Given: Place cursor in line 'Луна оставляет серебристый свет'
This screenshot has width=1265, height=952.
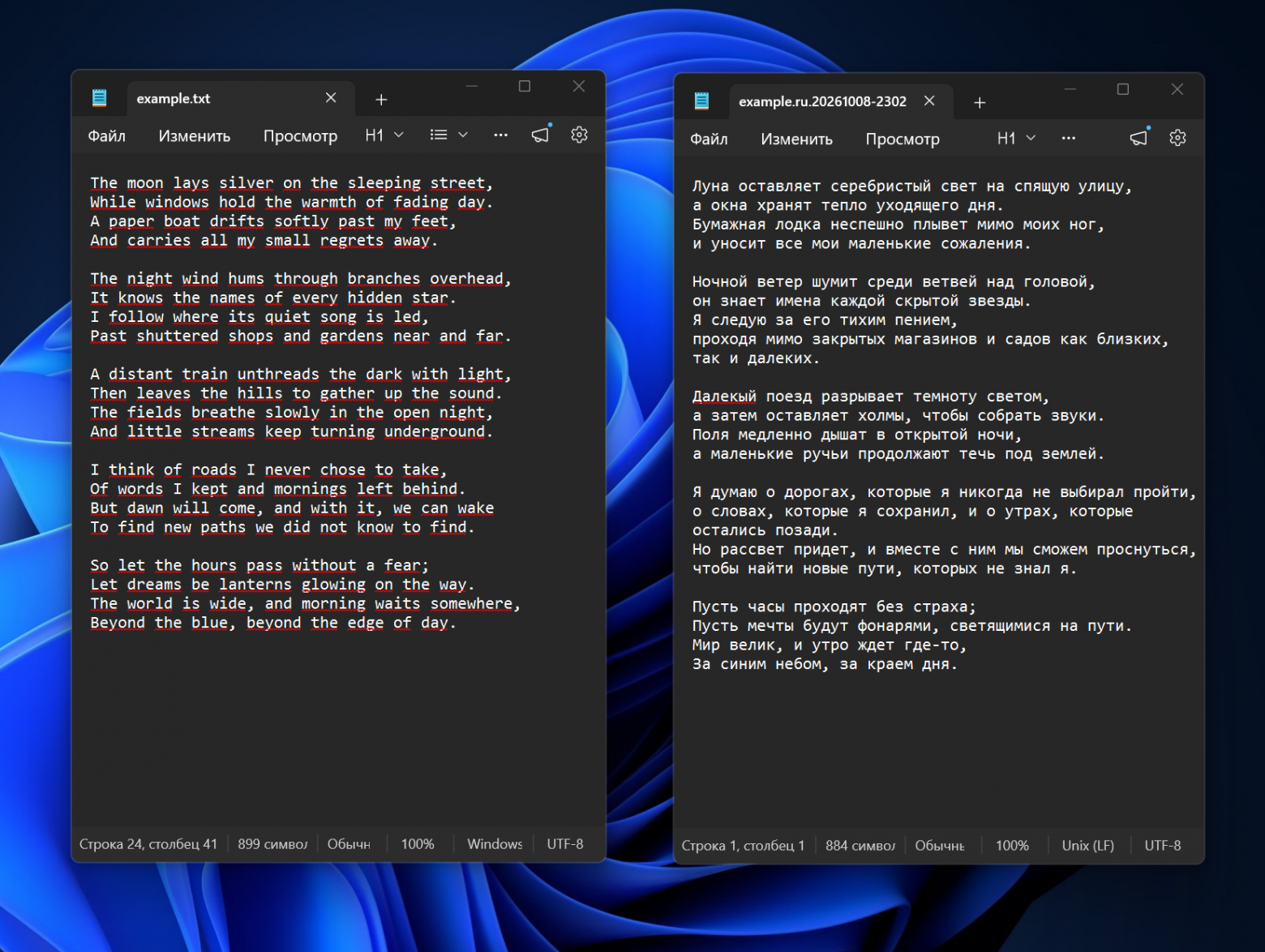Looking at the screenshot, I should (911, 187).
